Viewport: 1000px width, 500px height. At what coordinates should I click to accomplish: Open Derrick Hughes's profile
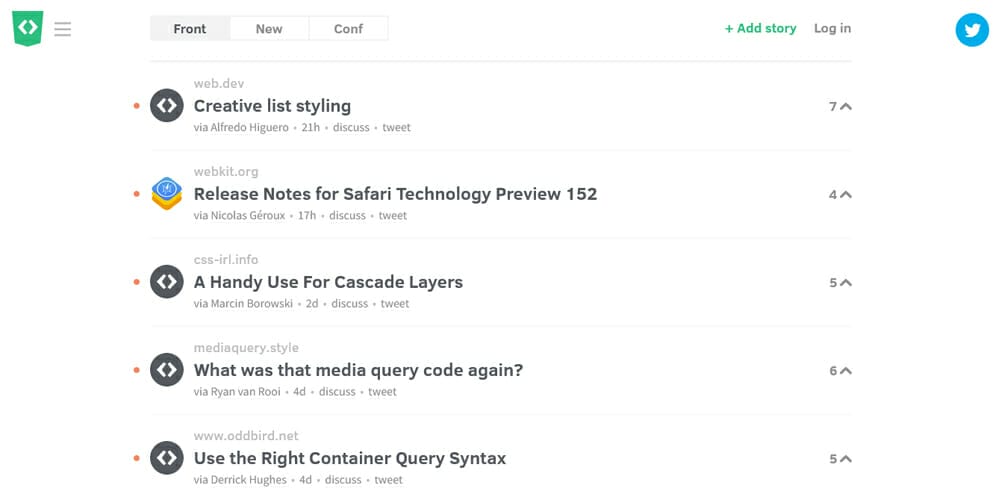pyautogui.click(x=248, y=480)
